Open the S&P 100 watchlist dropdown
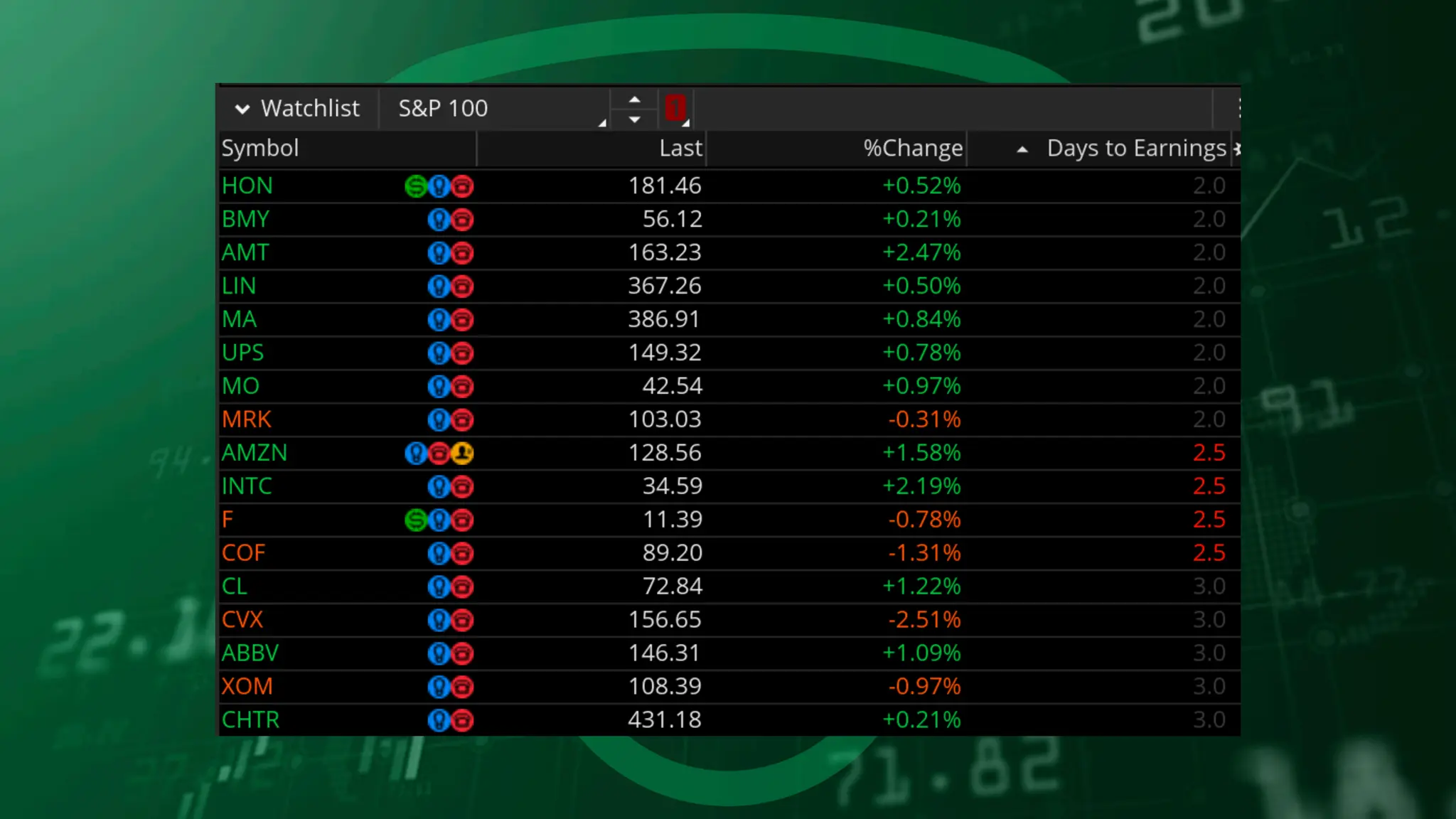Image resolution: width=1456 pixels, height=819 pixels. 495,109
